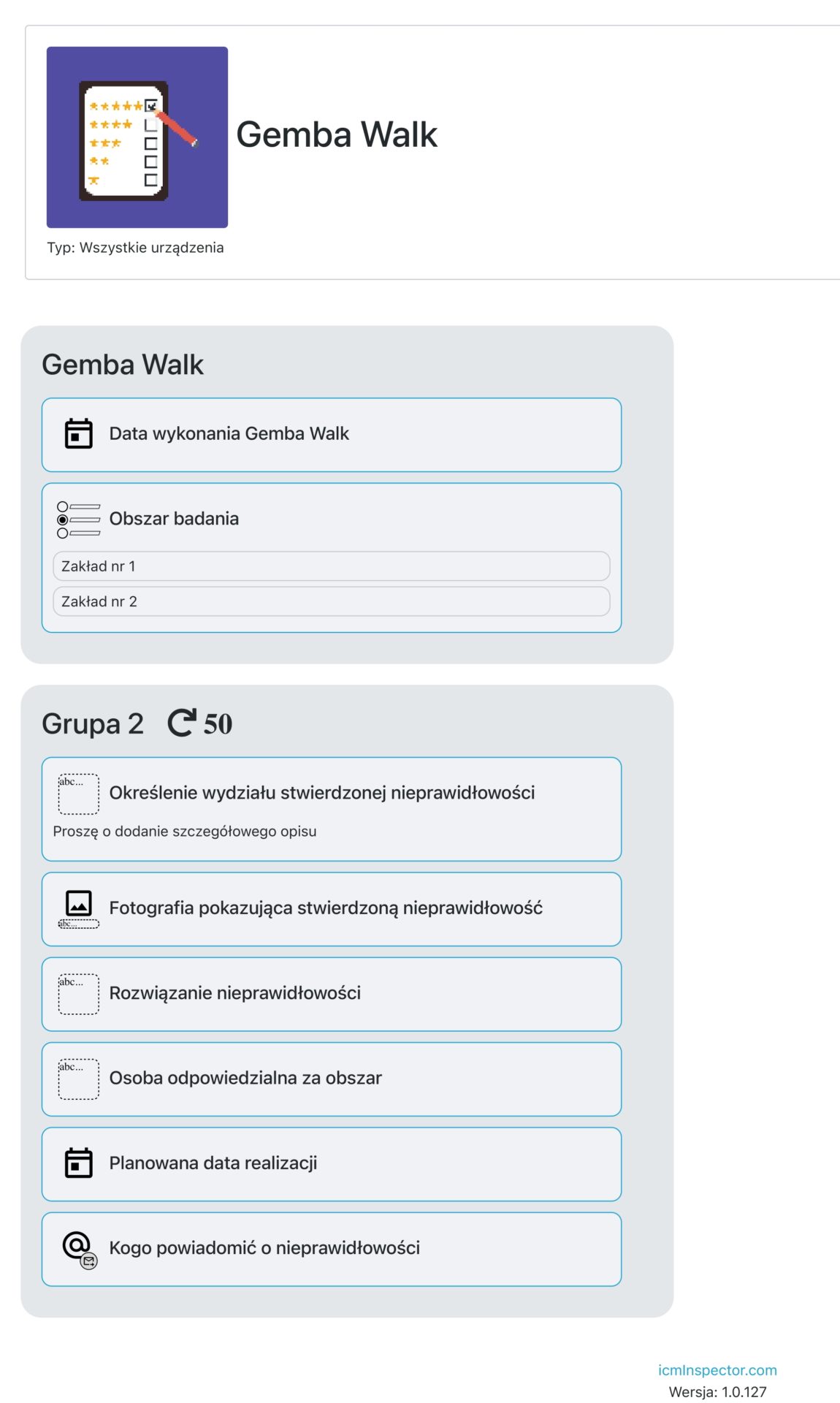The image size is (840, 1403).
Task: Click radio list icon next to Obszar badania
Action: 79,520
